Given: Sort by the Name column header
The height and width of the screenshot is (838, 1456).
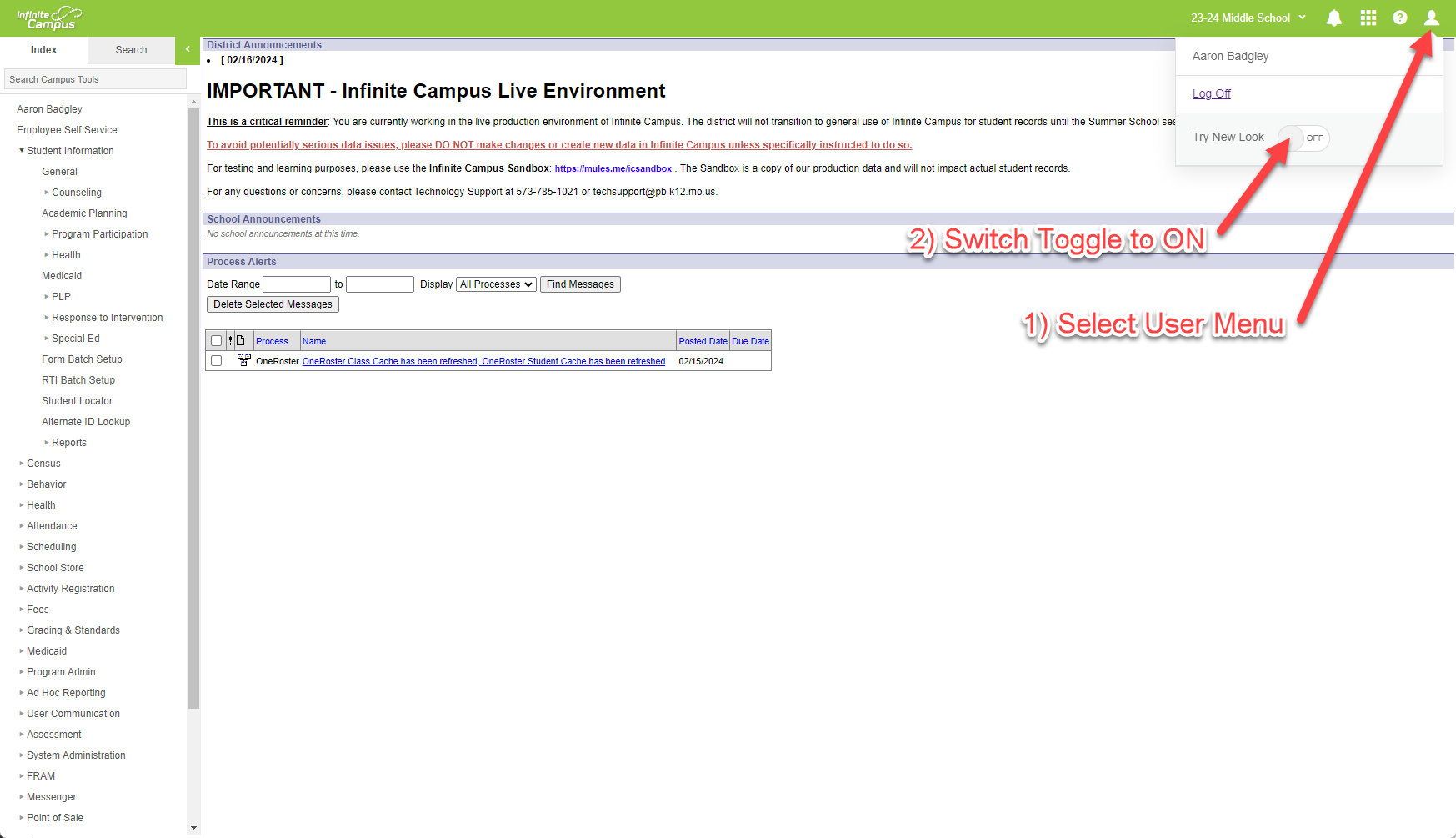Looking at the screenshot, I should point(313,341).
